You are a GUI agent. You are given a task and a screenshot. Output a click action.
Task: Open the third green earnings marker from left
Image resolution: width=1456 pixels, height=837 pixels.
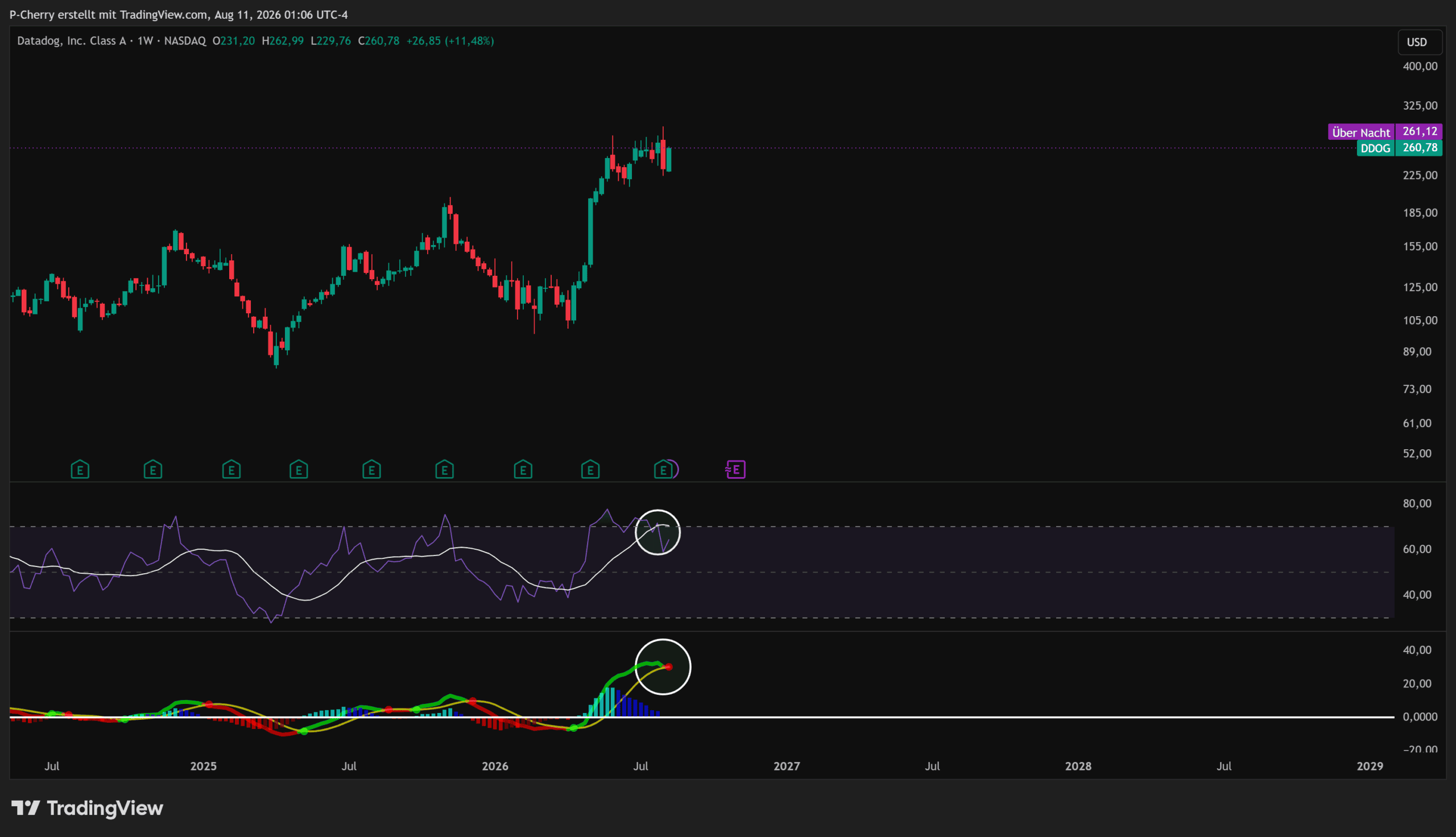(231, 470)
